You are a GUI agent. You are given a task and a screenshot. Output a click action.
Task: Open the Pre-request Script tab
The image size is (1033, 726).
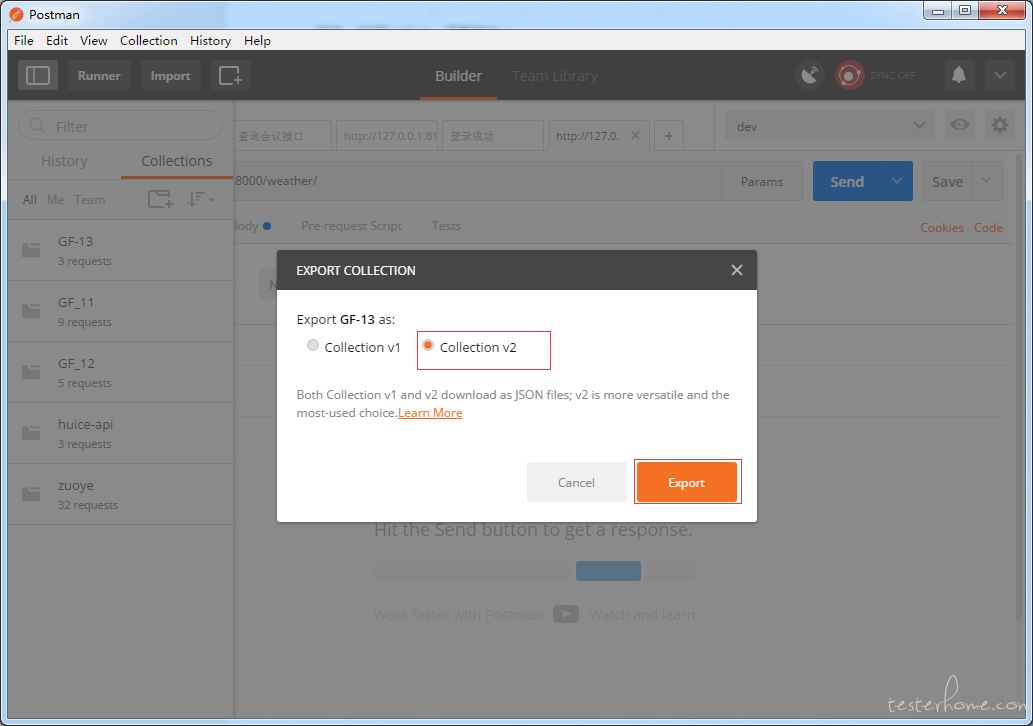[x=351, y=225]
